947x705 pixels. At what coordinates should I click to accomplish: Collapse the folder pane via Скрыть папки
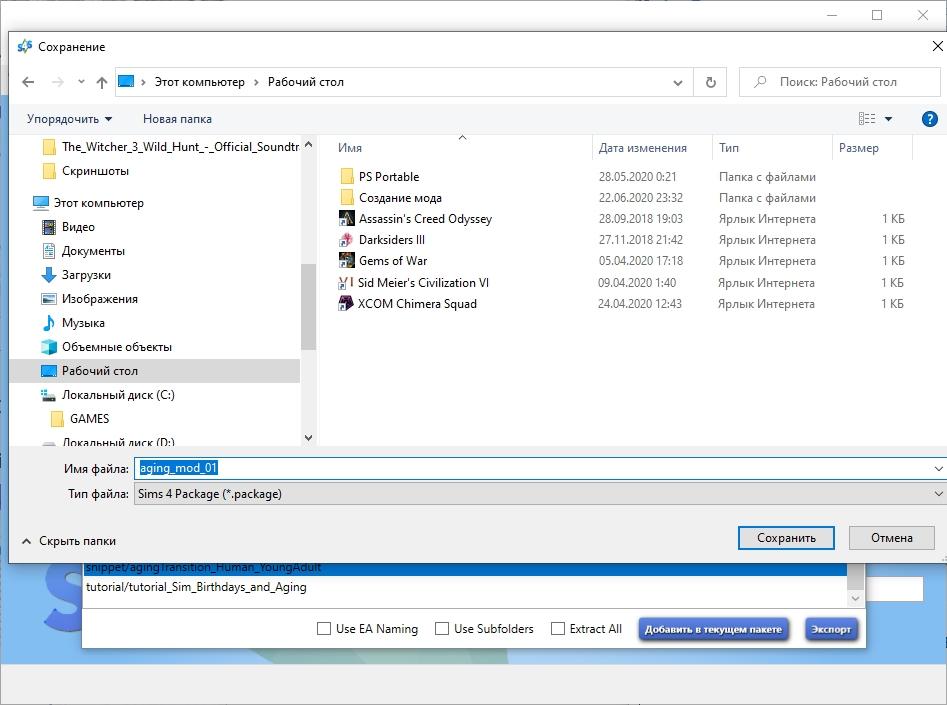pyautogui.click(x=68, y=541)
